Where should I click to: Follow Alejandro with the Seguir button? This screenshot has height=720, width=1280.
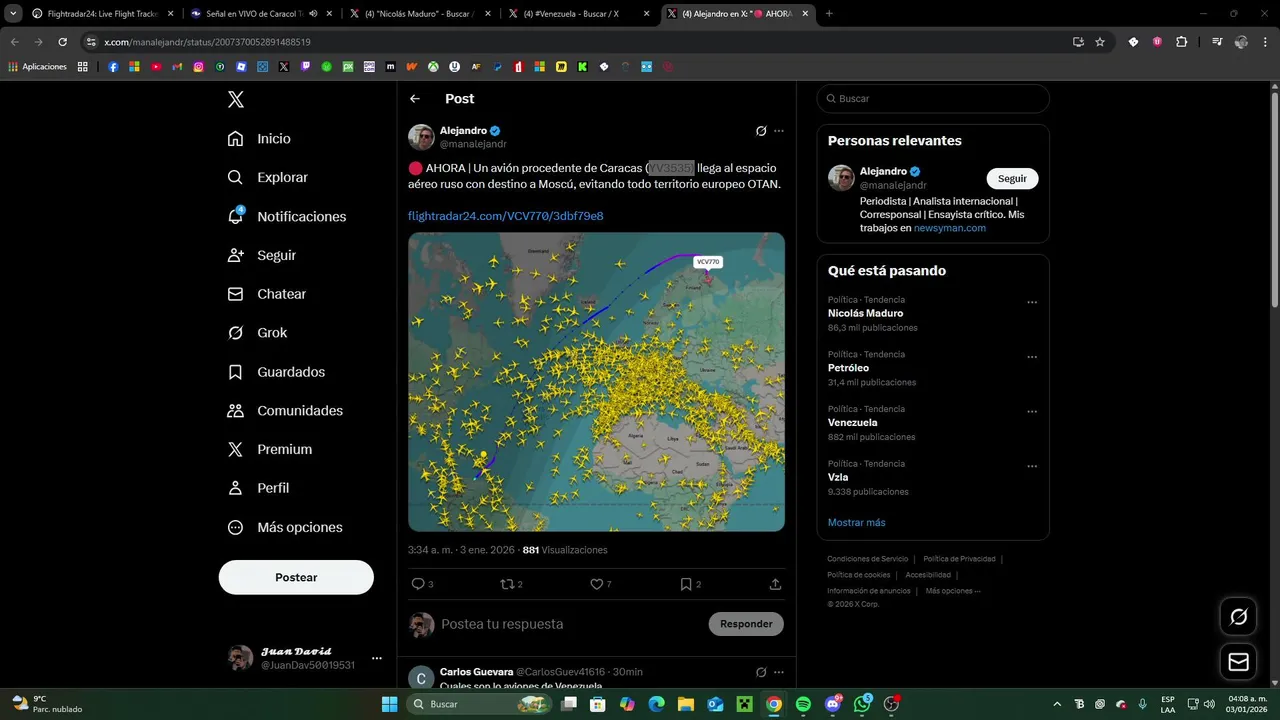[x=1012, y=178]
